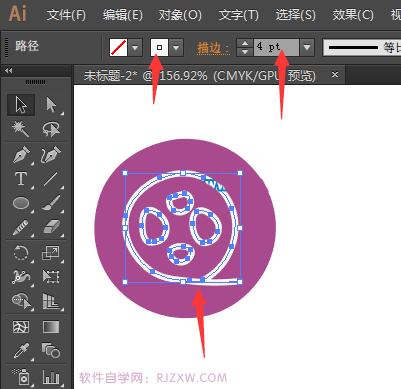Select the Blend tool
Screen dimensions: 401x389
click(51, 351)
